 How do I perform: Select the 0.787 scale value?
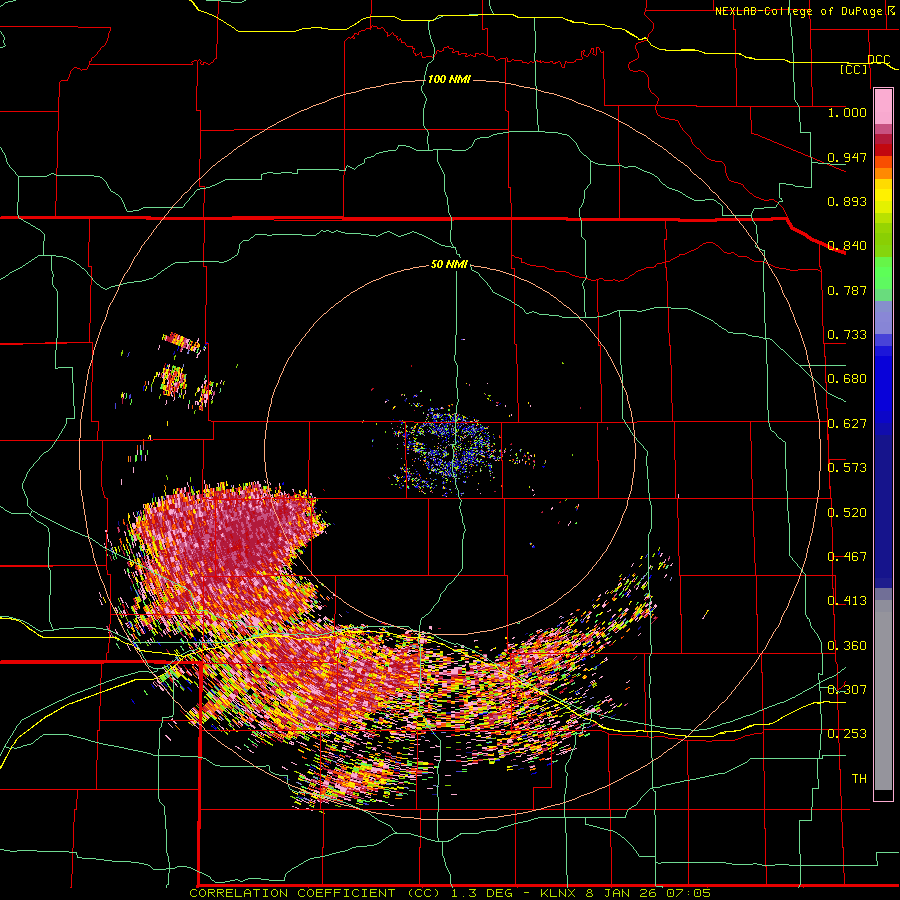point(847,290)
